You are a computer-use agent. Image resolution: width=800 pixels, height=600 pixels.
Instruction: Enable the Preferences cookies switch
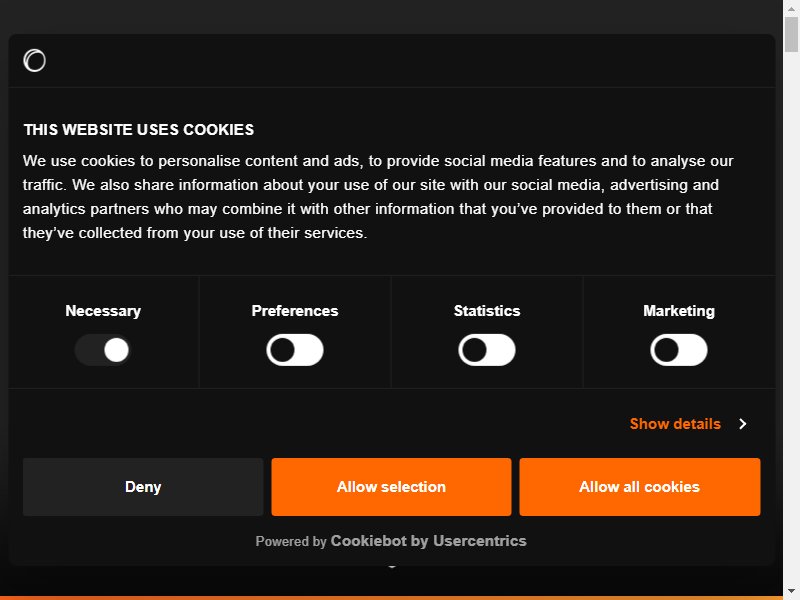[295, 350]
